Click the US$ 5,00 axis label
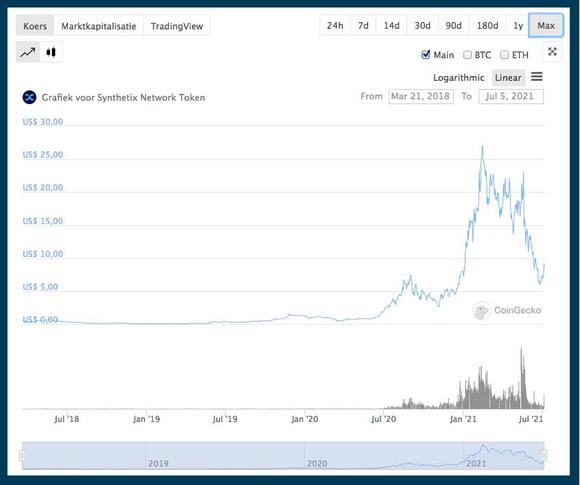The image size is (580, 485). point(40,287)
